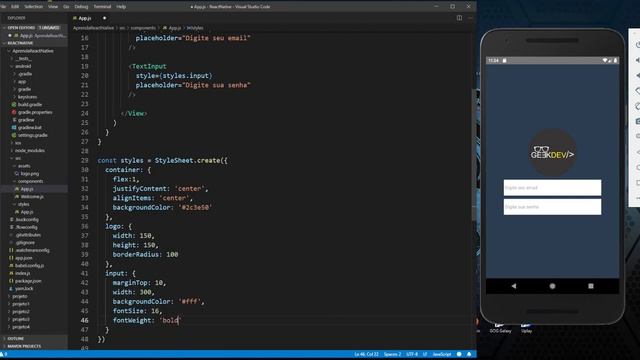Click the warnings icon in status bar
The width and height of the screenshot is (640, 360).
pos(3,354)
